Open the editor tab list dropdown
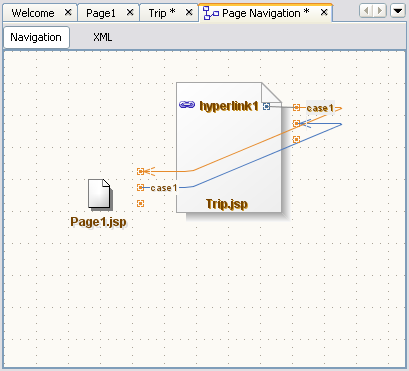The height and width of the screenshot is (371, 409). (x=398, y=11)
